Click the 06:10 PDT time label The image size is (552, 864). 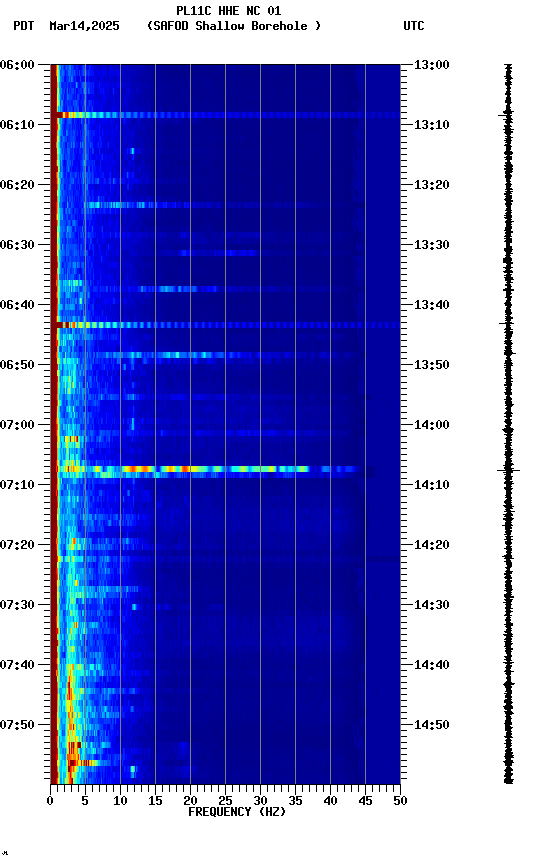point(17,125)
